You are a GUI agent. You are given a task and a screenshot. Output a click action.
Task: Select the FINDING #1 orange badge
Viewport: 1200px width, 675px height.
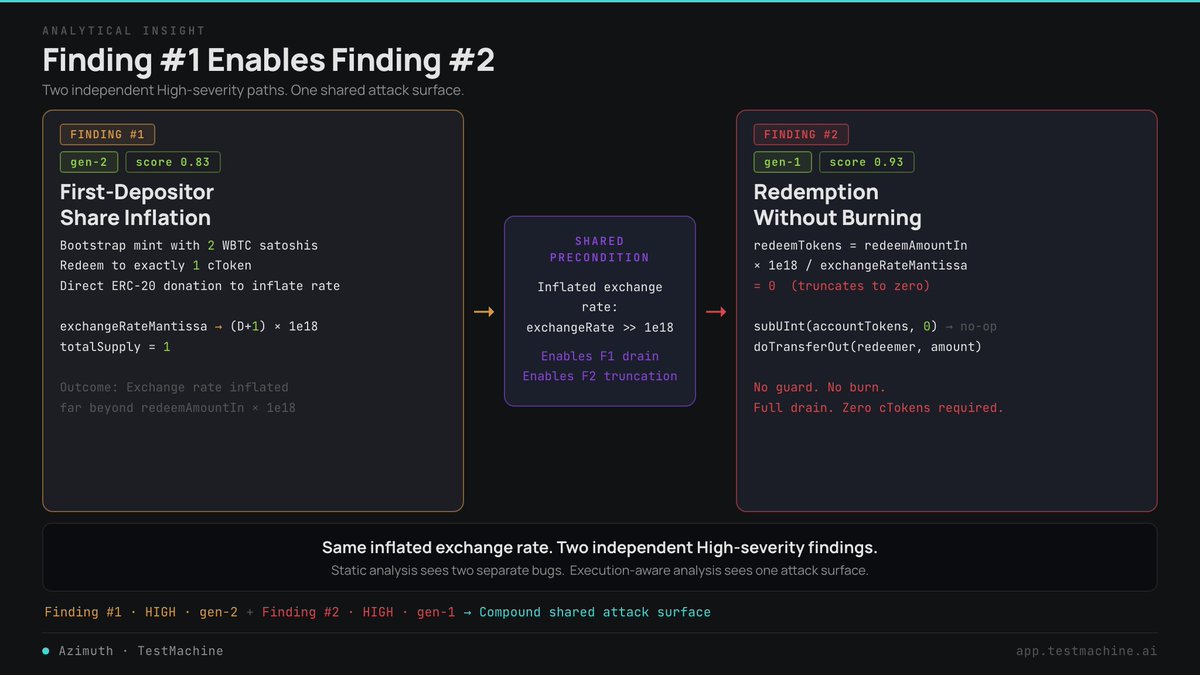click(x=107, y=134)
